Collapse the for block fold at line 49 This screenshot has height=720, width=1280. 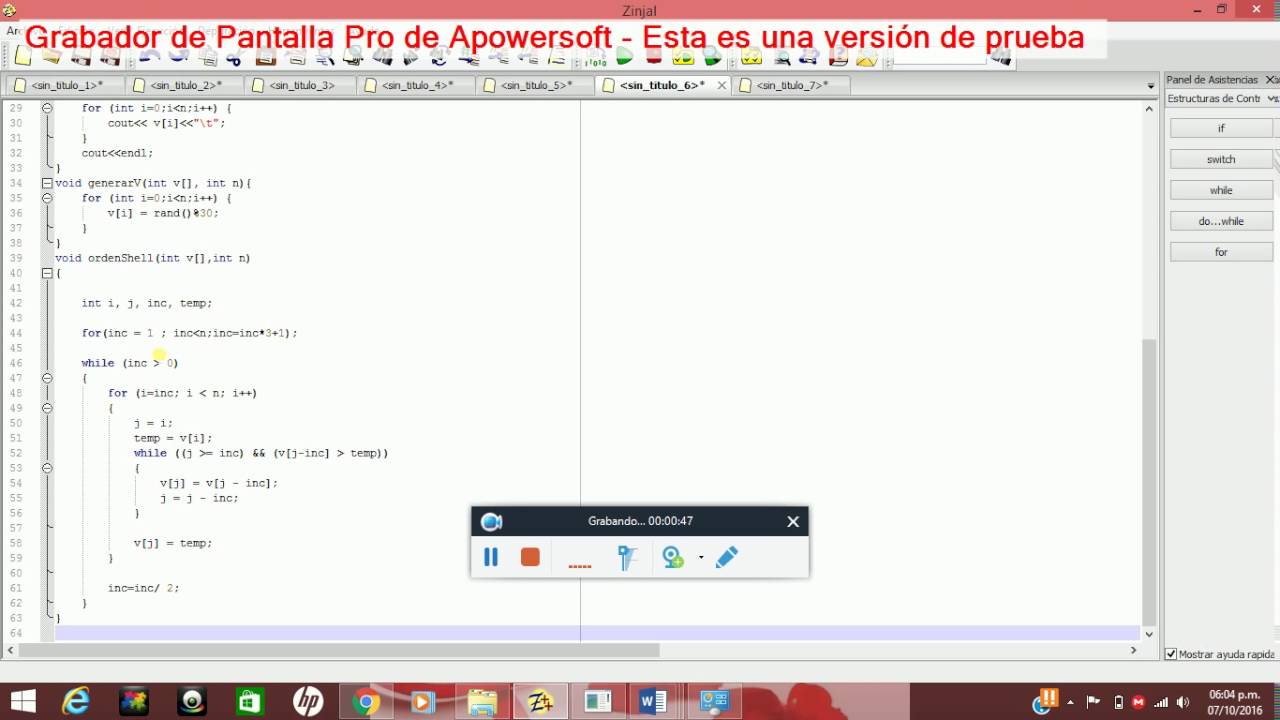(x=47, y=408)
